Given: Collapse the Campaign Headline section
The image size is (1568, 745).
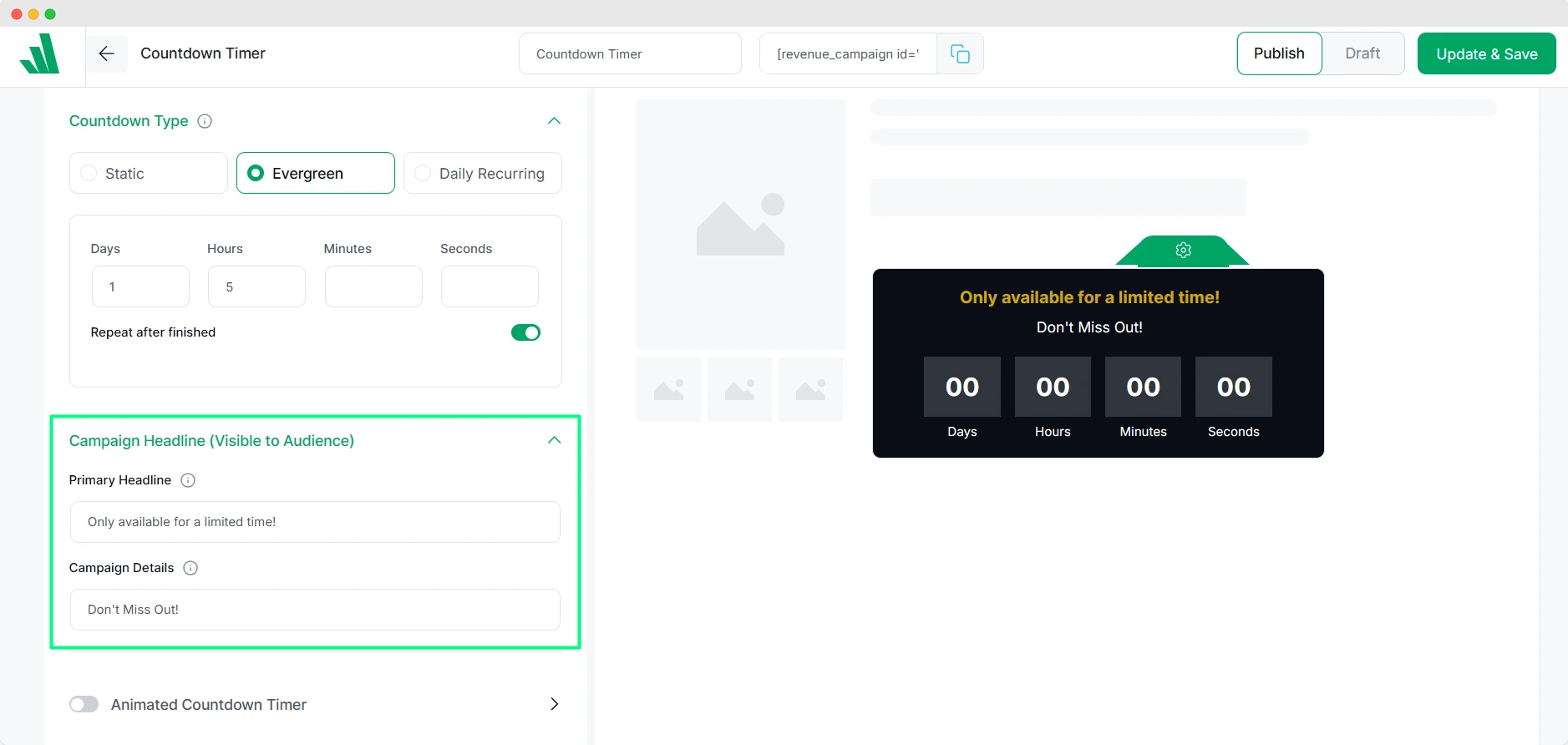Looking at the screenshot, I should [554, 440].
